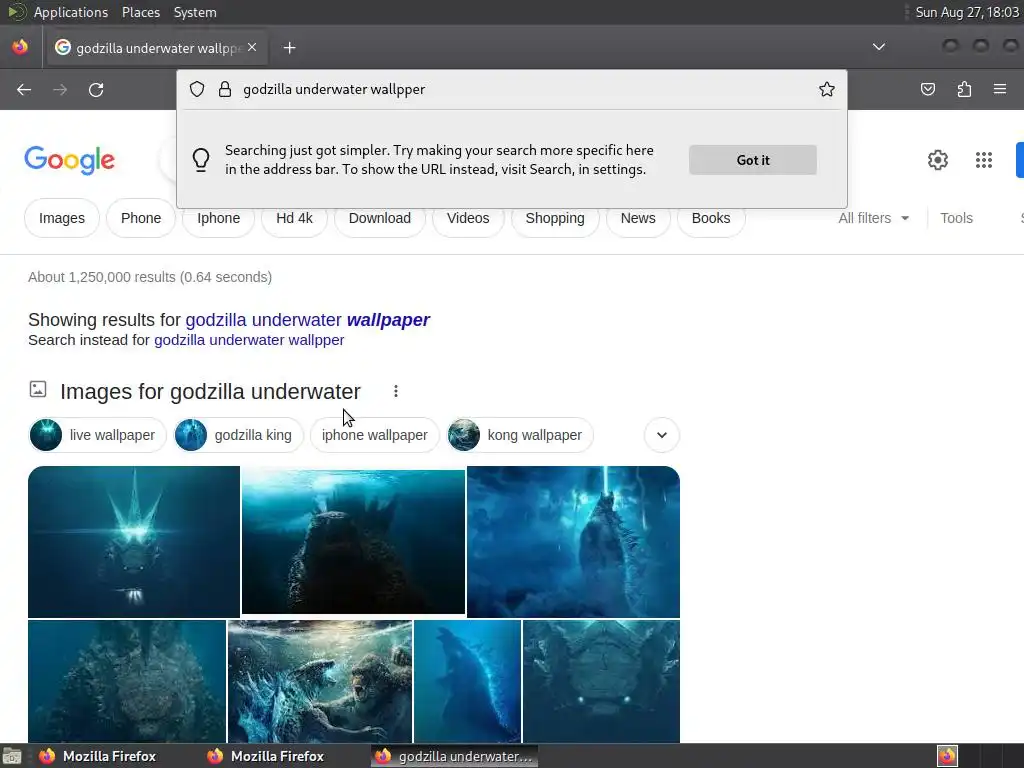Click the address bar search text
The height and width of the screenshot is (768, 1024).
(x=334, y=89)
